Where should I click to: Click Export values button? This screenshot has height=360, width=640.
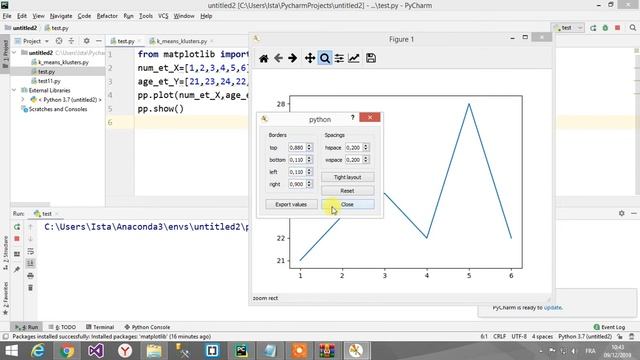[291, 204]
